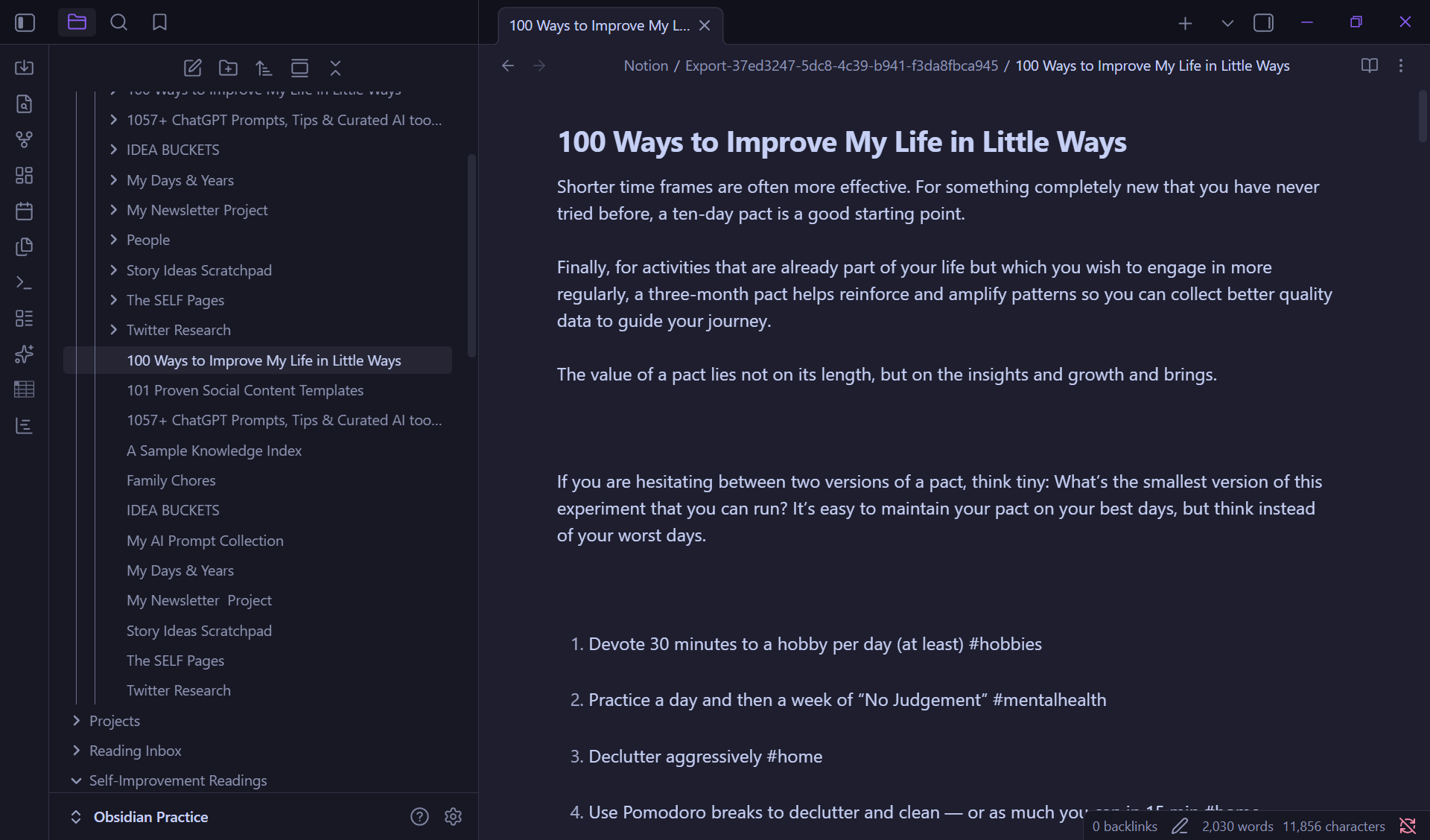Viewport: 1430px width, 840px height.
Task: Toggle editing mode pencil in status bar
Action: (x=1180, y=826)
